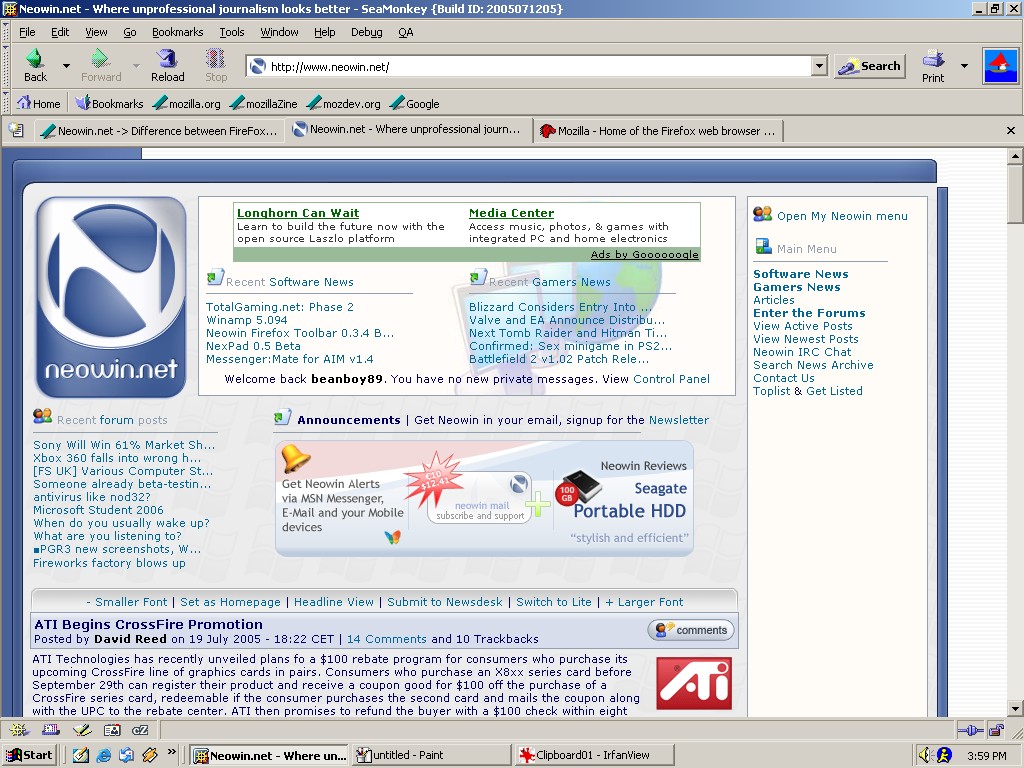Reload the current page
The image size is (1024, 768).
(167, 65)
